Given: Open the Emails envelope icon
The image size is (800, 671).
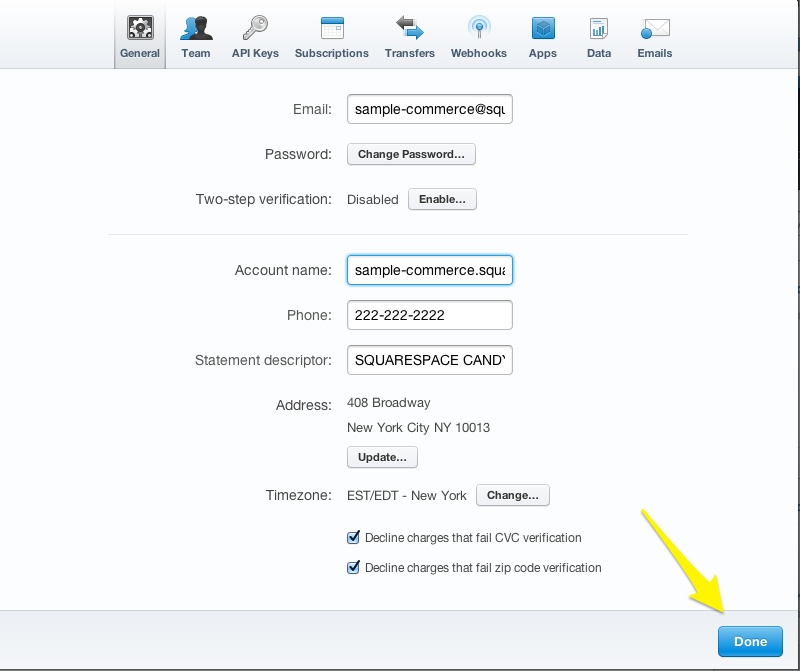Looking at the screenshot, I should pyautogui.click(x=655, y=28).
